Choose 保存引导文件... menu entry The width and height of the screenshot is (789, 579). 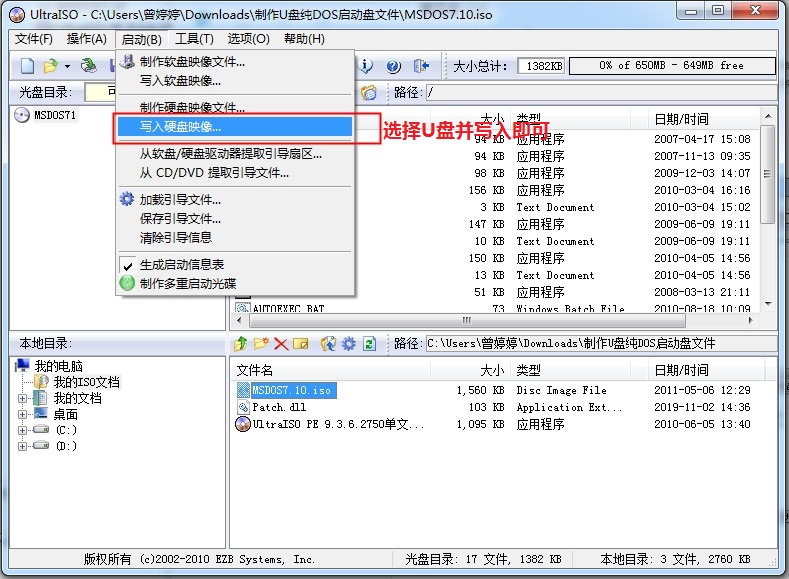pyautogui.click(x=235, y=219)
